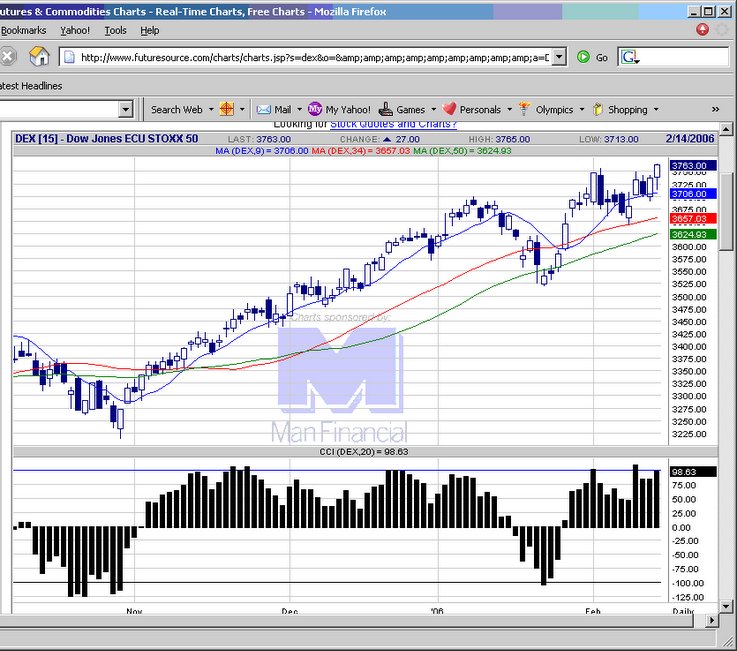The image size is (737, 651).
Task: Click the Stop loading button
Action: pos(8,57)
